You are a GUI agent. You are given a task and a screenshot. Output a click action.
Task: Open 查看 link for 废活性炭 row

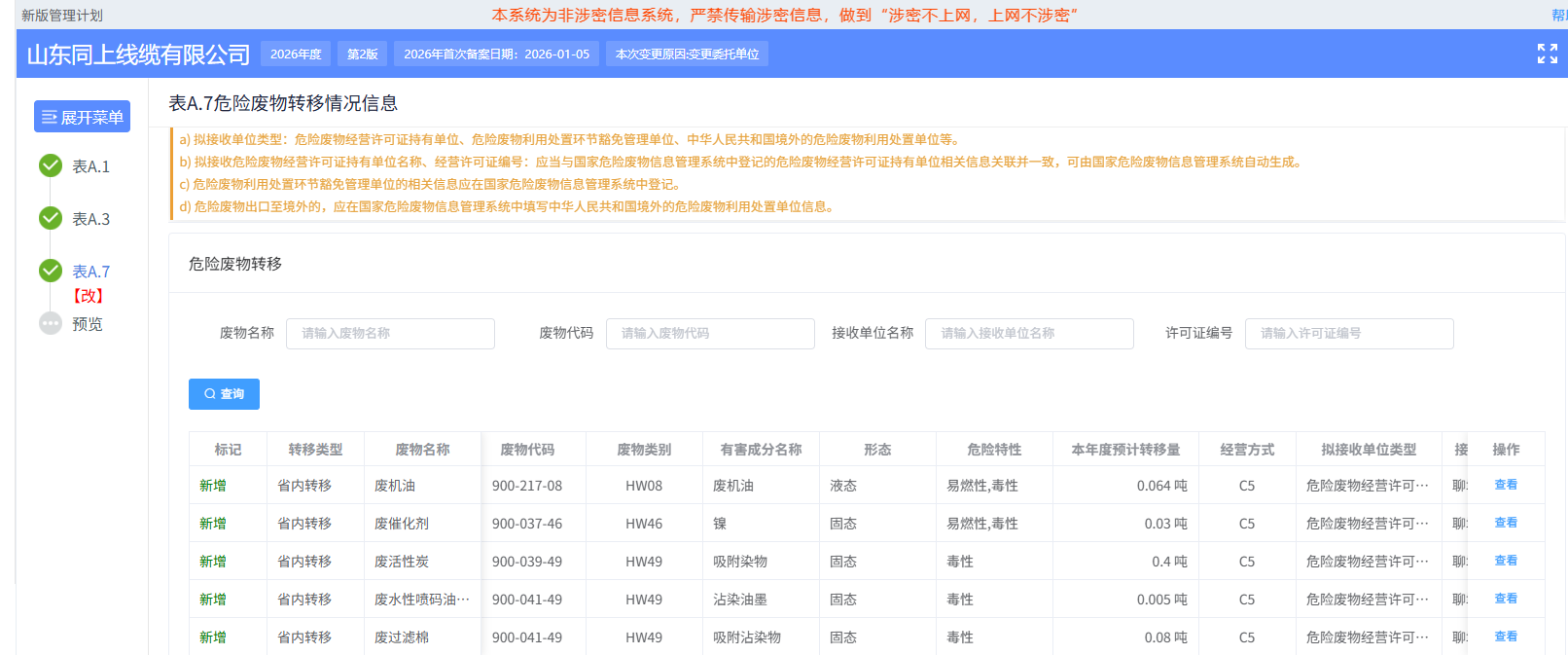pos(1505,561)
